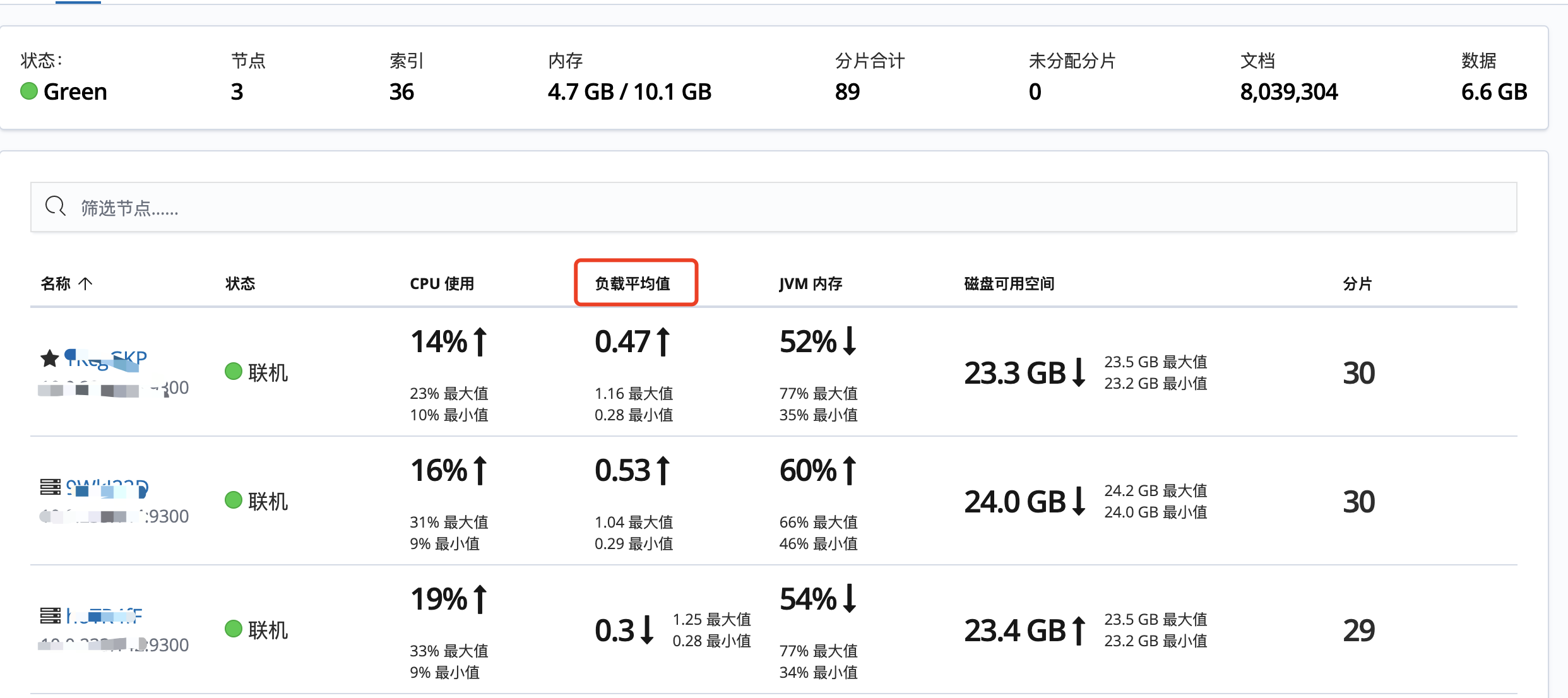1568x698 pixels.
Task: Sort by 负载平均值 column header
Action: tap(633, 284)
